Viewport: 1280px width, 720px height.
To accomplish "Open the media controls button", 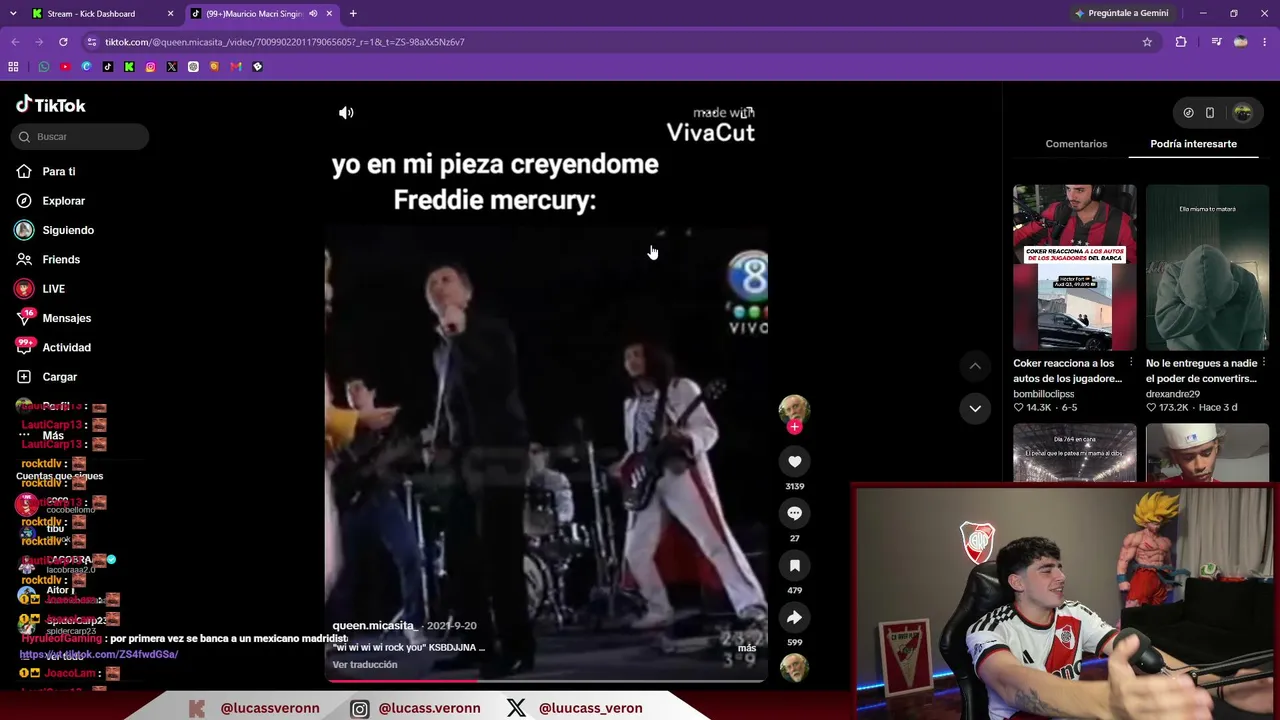I will (x=1216, y=42).
